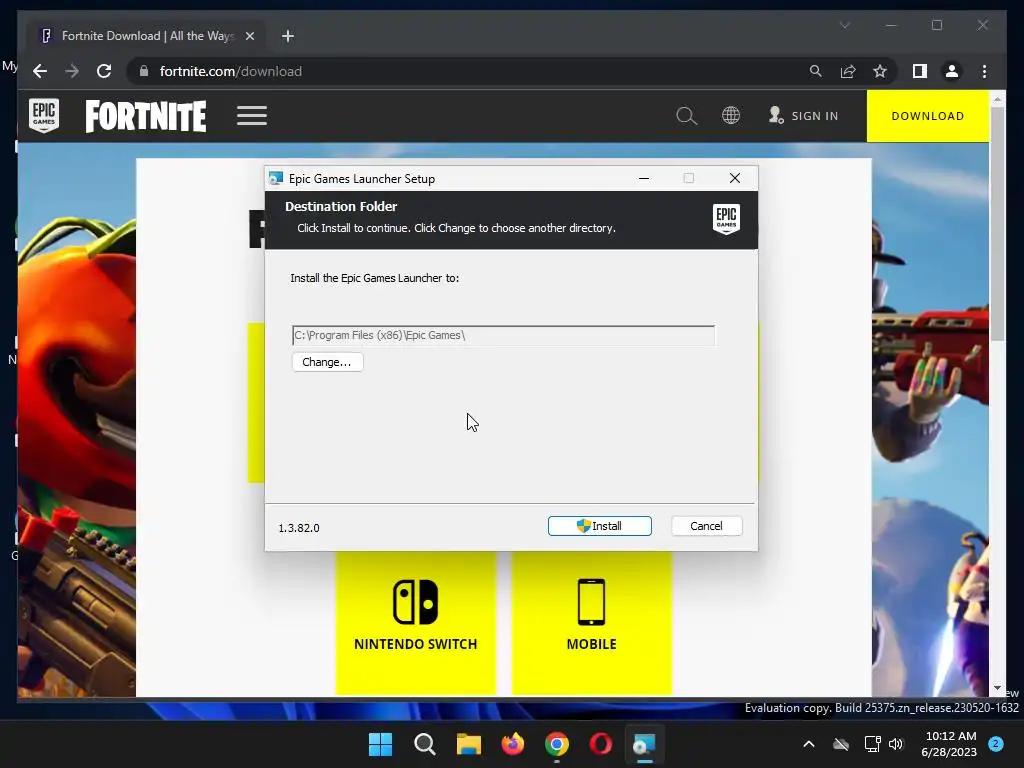This screenshot has height=768, width=1024.
Task: Click the share this page icon
Action: pos(848,71)
